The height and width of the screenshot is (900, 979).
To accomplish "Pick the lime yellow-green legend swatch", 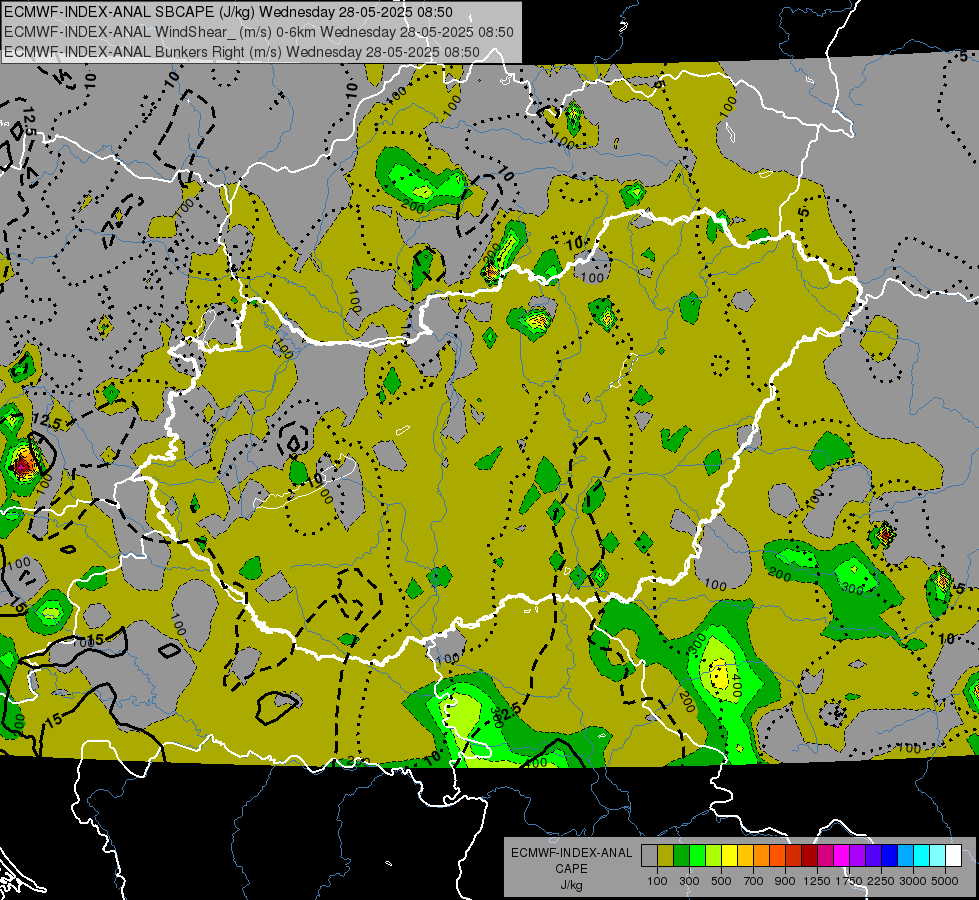I will pyautogui.click(x=714, y=856).
